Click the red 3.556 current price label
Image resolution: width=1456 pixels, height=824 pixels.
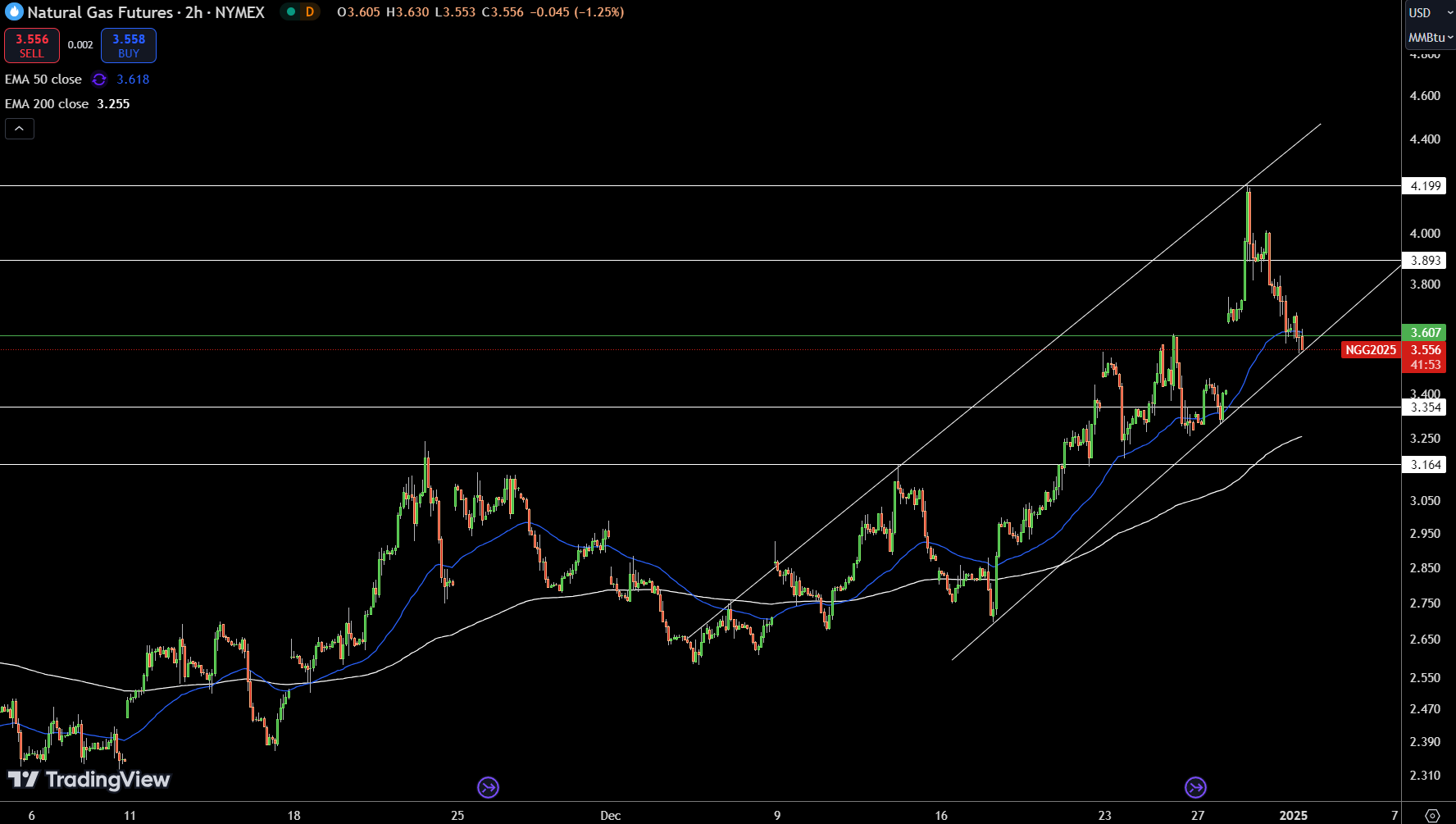tap(1425, 350)
